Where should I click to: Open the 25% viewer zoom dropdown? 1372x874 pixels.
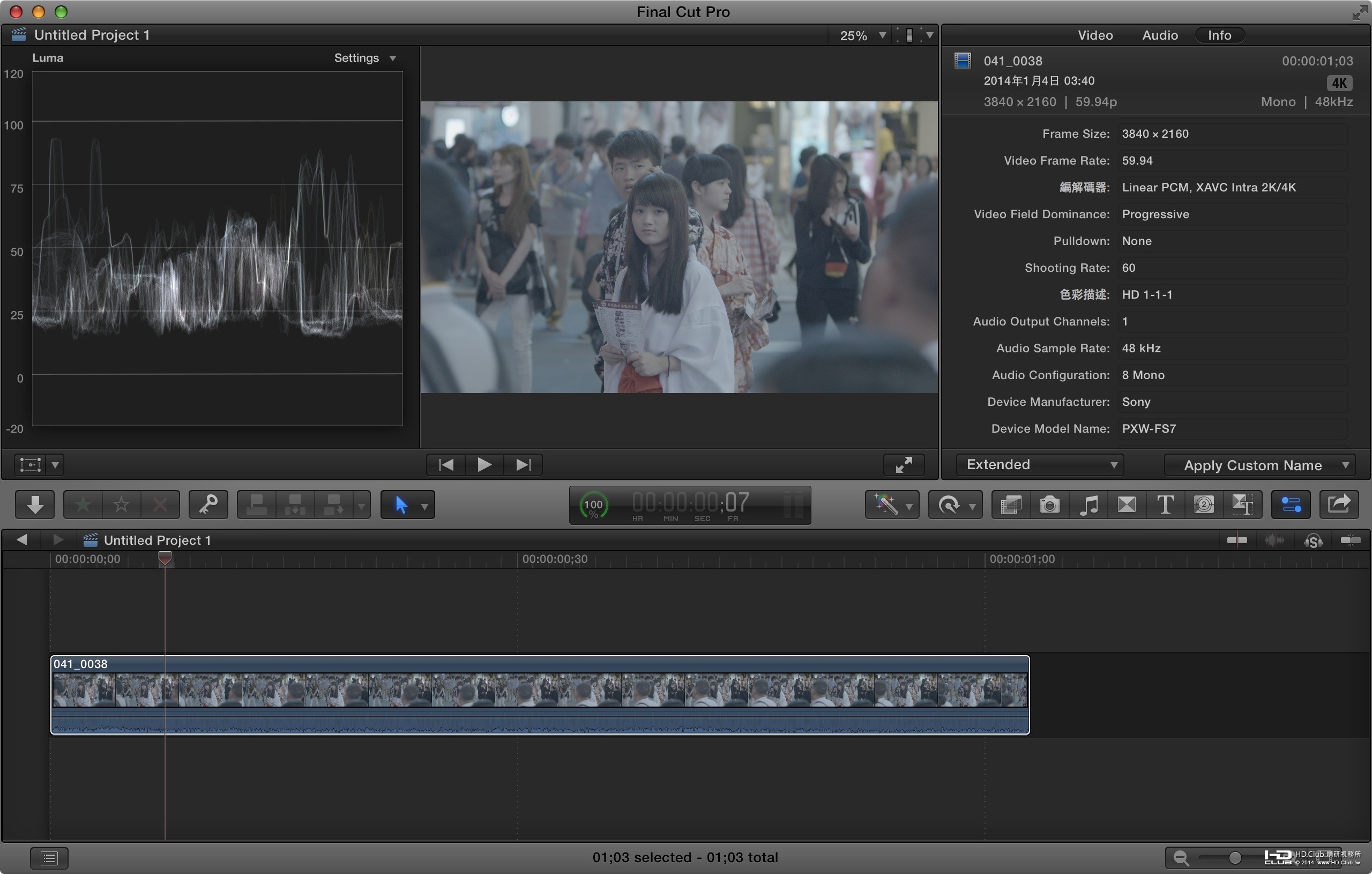click(x=861, y=35)
